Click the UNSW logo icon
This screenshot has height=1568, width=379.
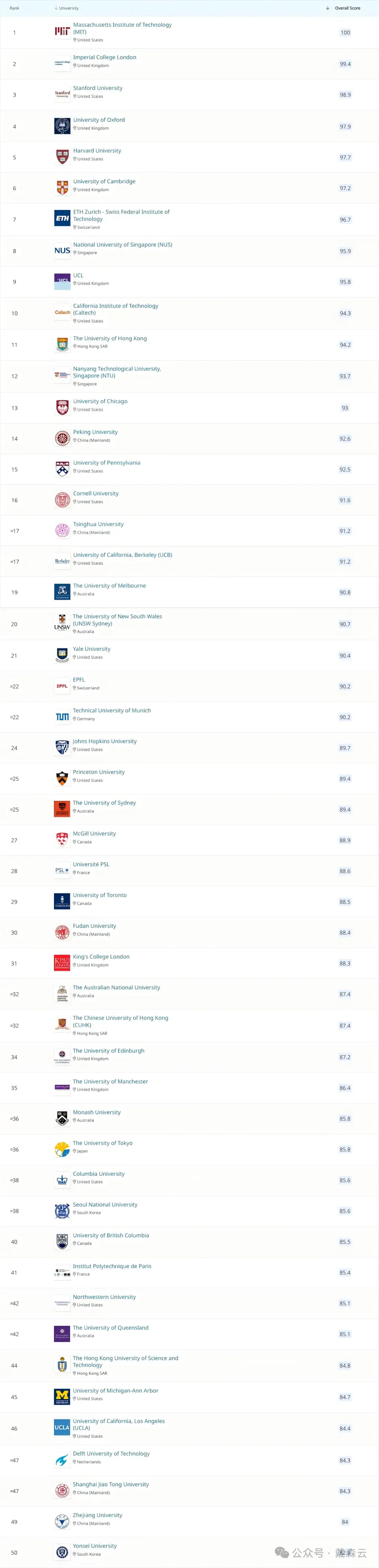click(x=62, y=624)
